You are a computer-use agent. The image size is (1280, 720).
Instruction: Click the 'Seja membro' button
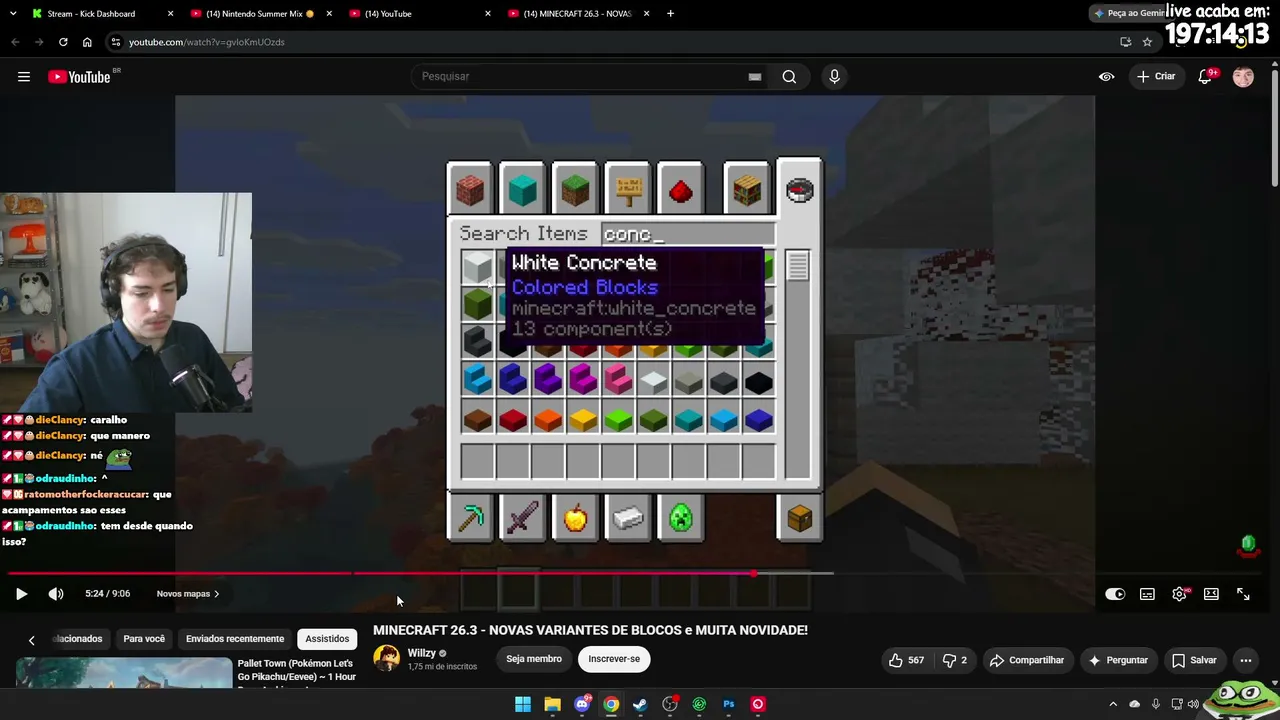pos(534,659)
